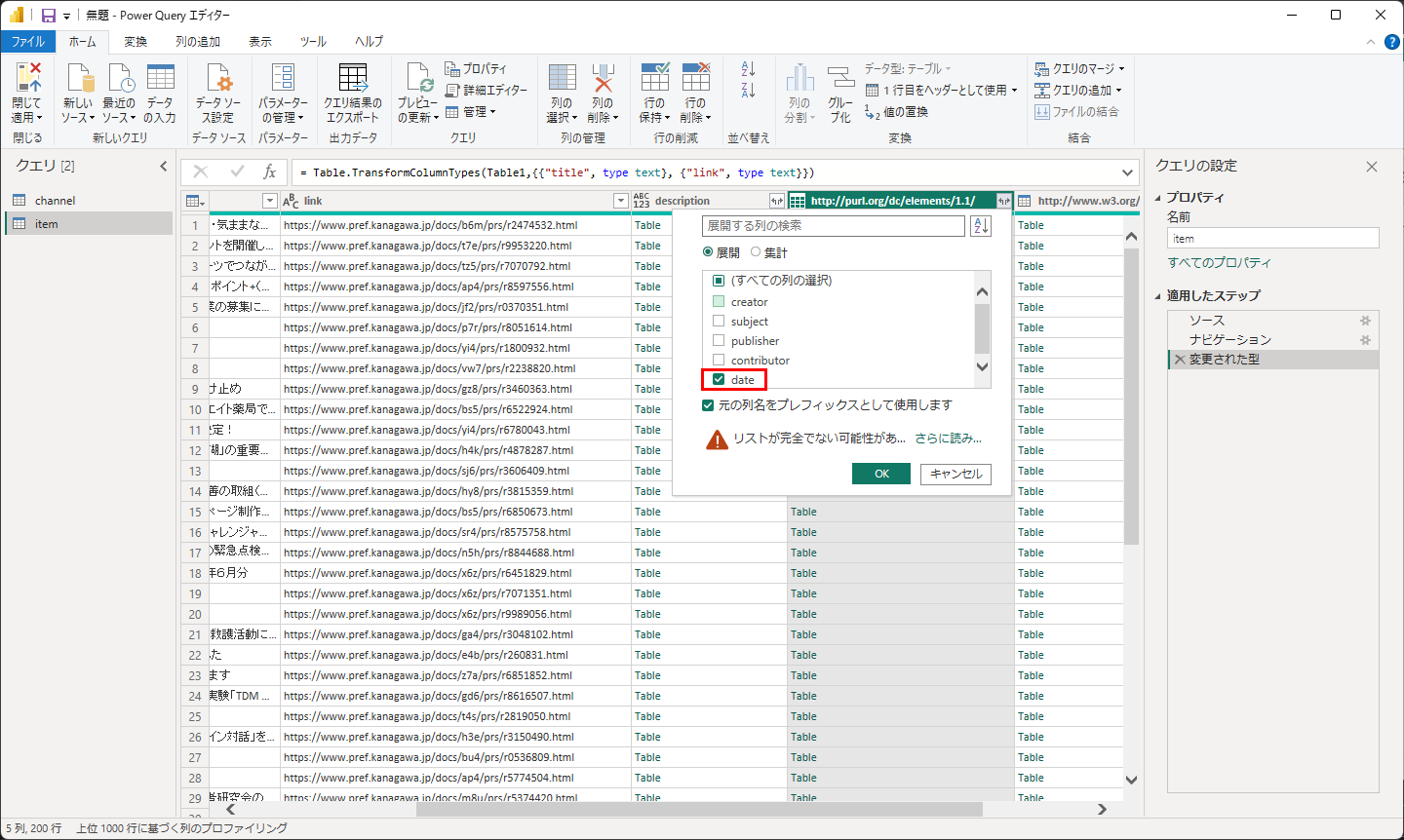Click the さらに読み込む link

[948, 439]
